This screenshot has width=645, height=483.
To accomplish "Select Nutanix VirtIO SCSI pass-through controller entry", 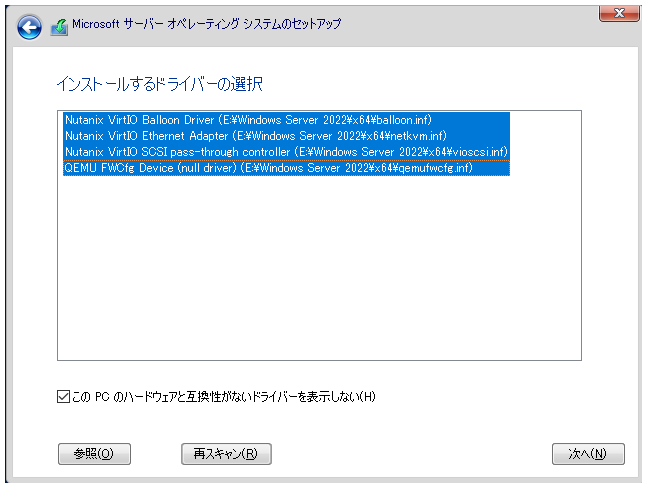I will coord(286,152).
